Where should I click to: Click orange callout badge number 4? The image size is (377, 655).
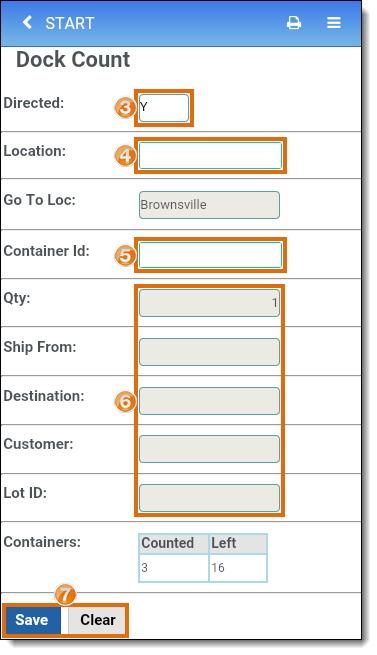(125, 156)
